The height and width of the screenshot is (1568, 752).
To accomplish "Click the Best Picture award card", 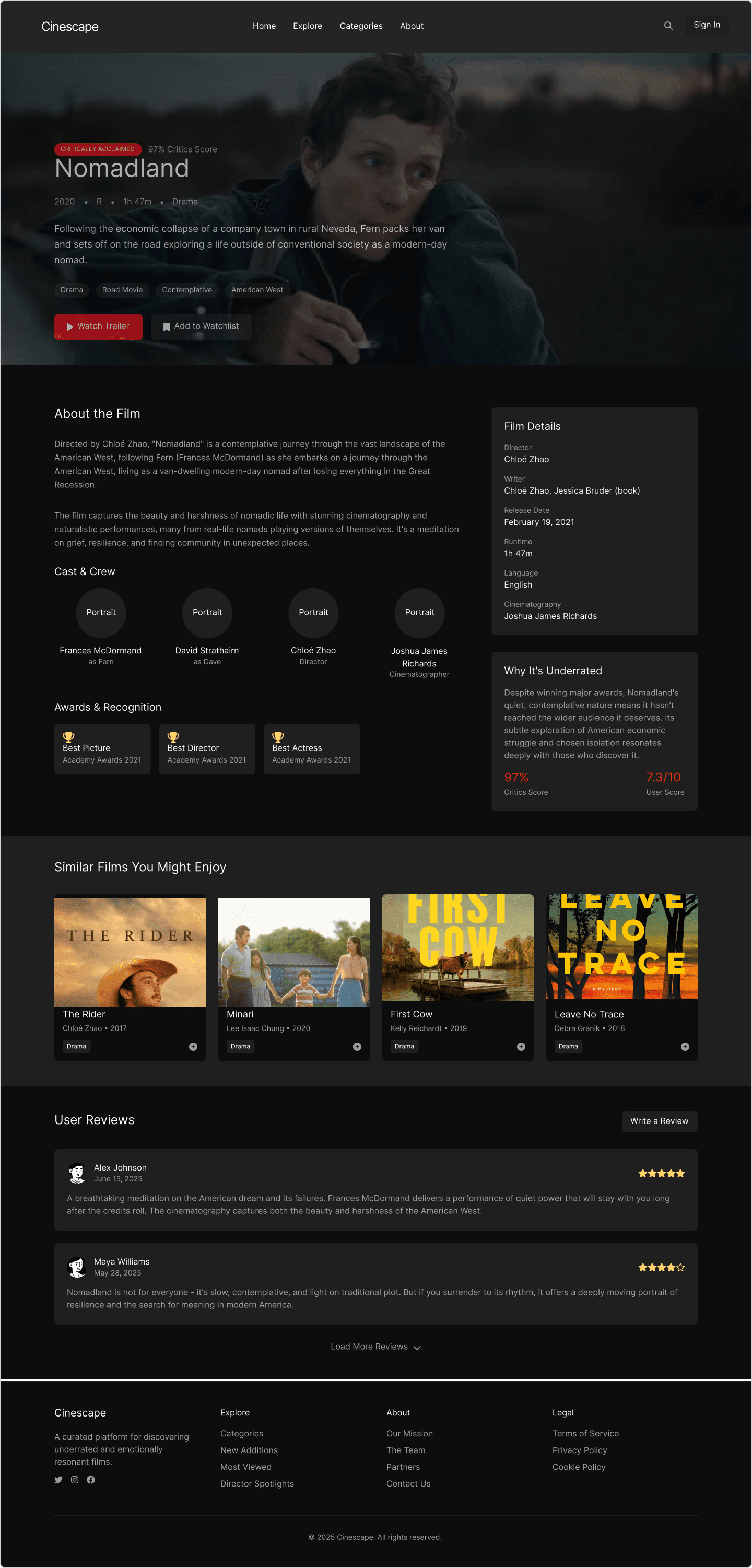I will pyautogui.click(x=102, y=748).
